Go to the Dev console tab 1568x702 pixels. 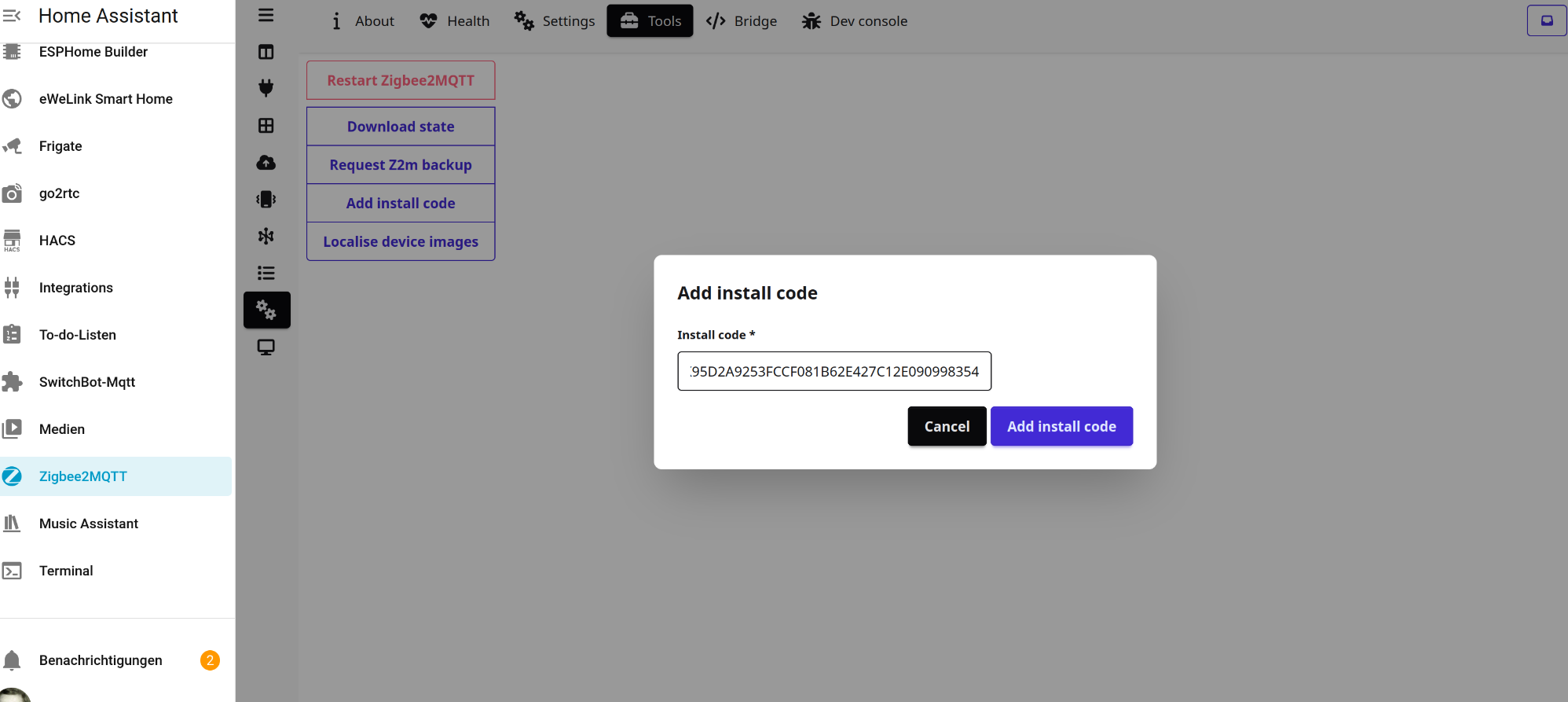[x=855, y=21]
